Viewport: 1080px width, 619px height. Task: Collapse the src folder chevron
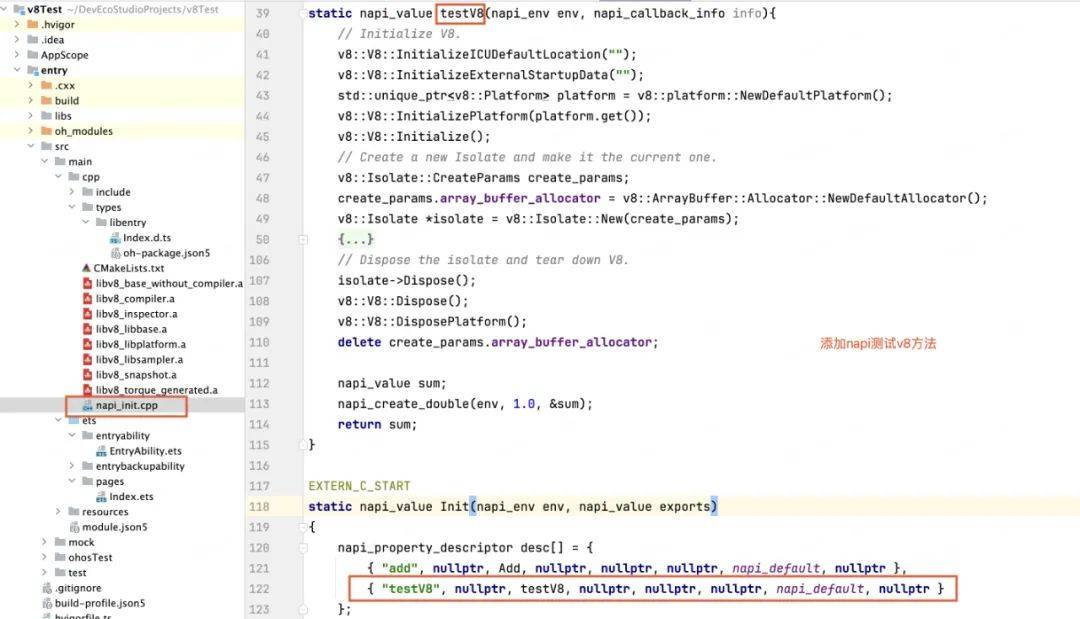(31, 146)
